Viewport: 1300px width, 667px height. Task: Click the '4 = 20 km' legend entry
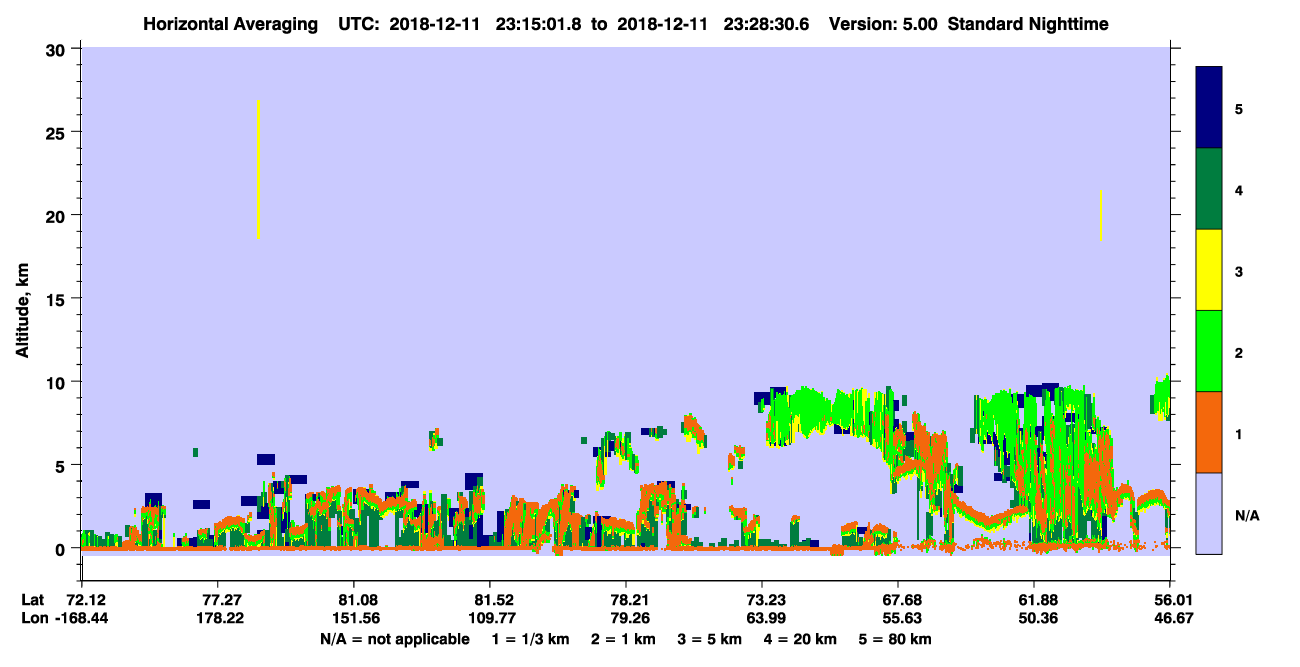pos(801,639)
